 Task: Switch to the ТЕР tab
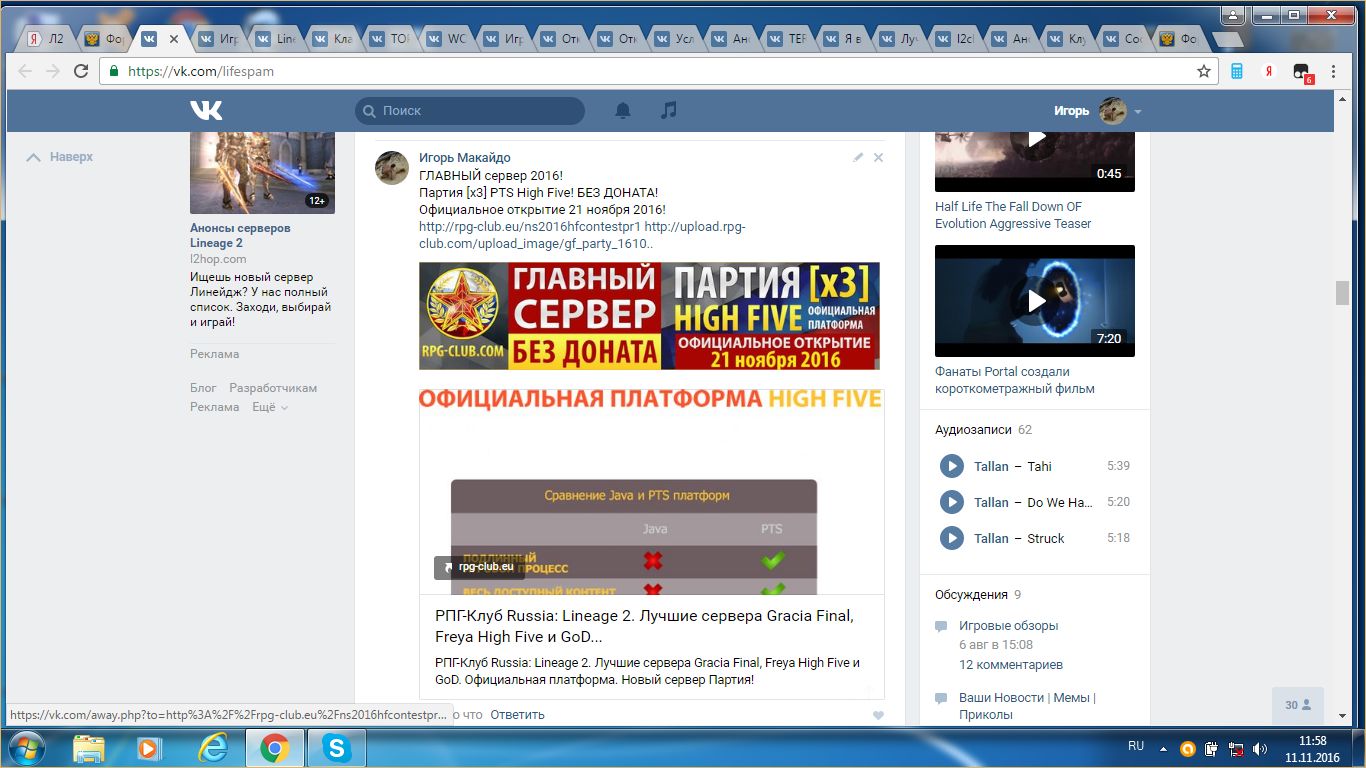coord(789,39)
